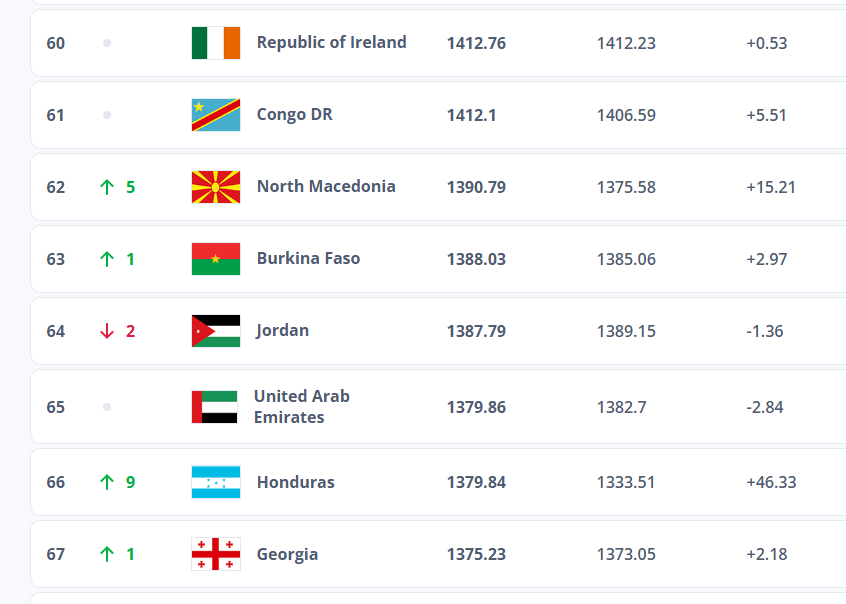Click Jordan's red down arrow
This screenshot has height=604, width=846.
(107, 331)
